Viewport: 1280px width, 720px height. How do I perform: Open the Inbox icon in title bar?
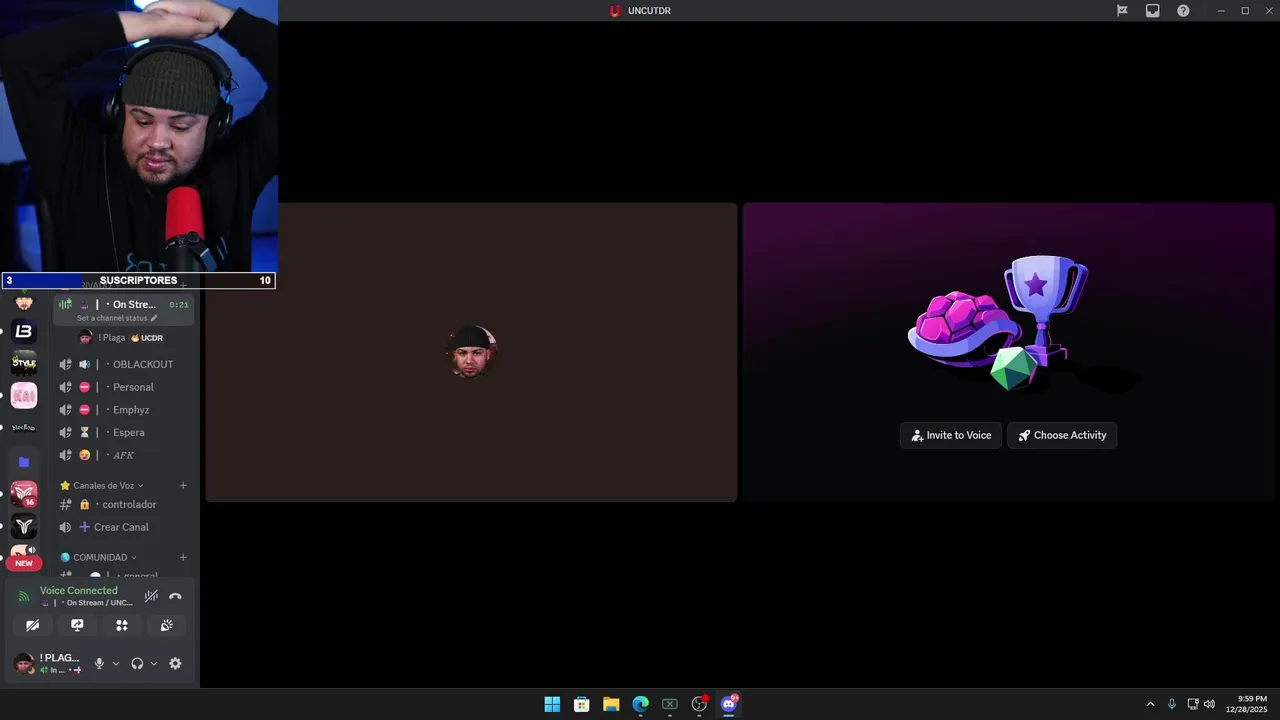tap(1152, 11)
